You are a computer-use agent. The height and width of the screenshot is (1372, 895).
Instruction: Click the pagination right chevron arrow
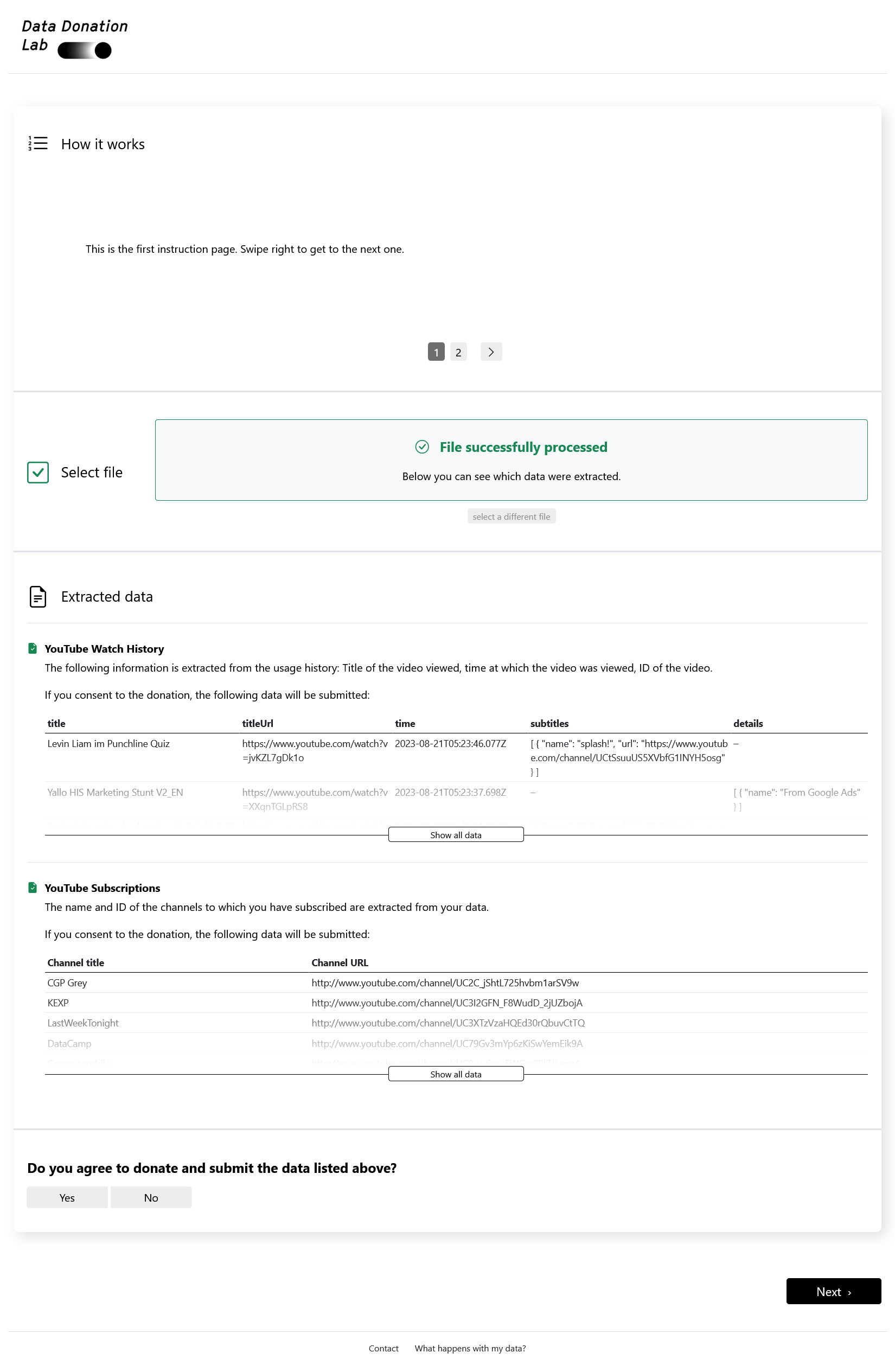[x=491, y=352]
